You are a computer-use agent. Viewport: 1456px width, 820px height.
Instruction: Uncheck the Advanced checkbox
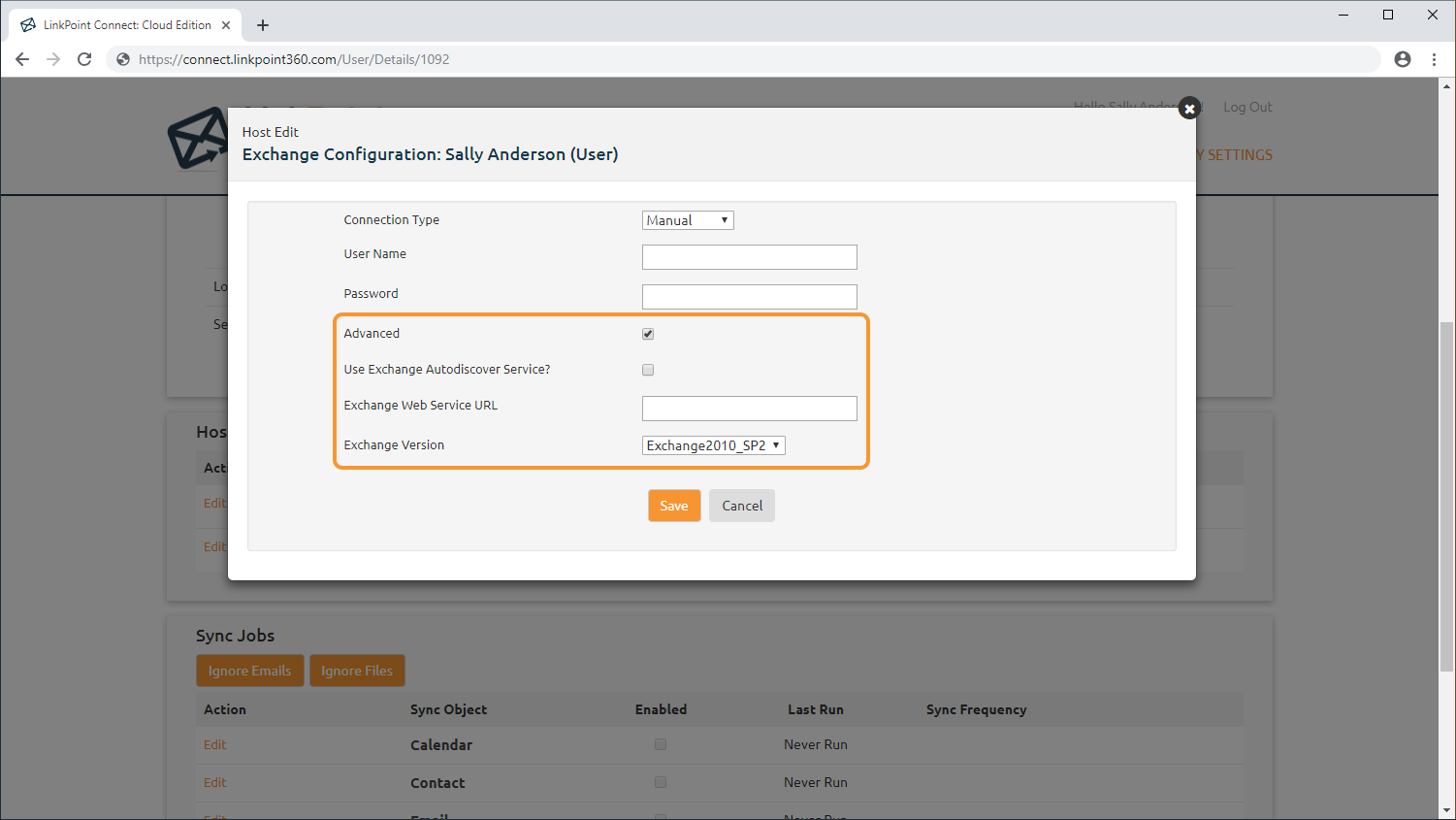click(648, 334)
